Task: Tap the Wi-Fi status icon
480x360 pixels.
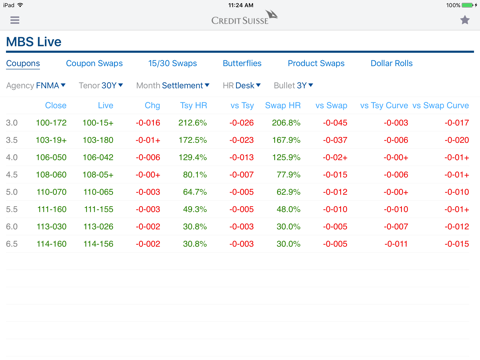Action: (x=20, y=5)
